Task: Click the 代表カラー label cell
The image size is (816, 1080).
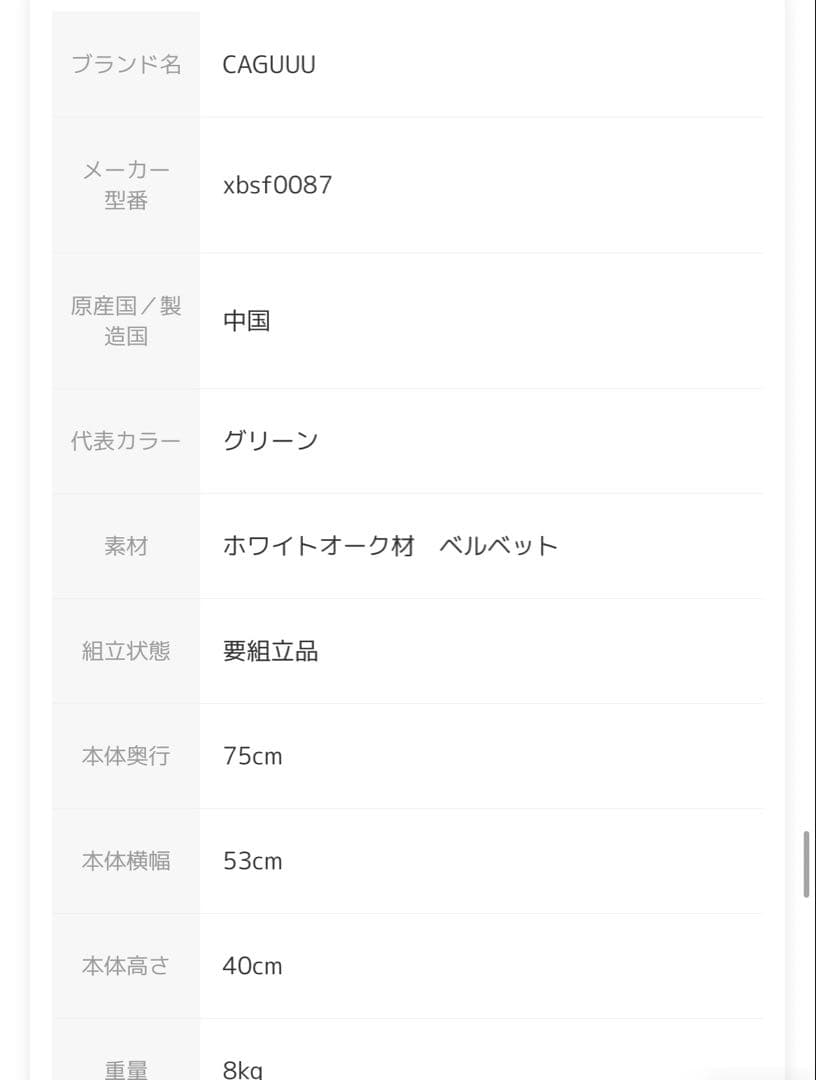Action: [x=126, y=441]
